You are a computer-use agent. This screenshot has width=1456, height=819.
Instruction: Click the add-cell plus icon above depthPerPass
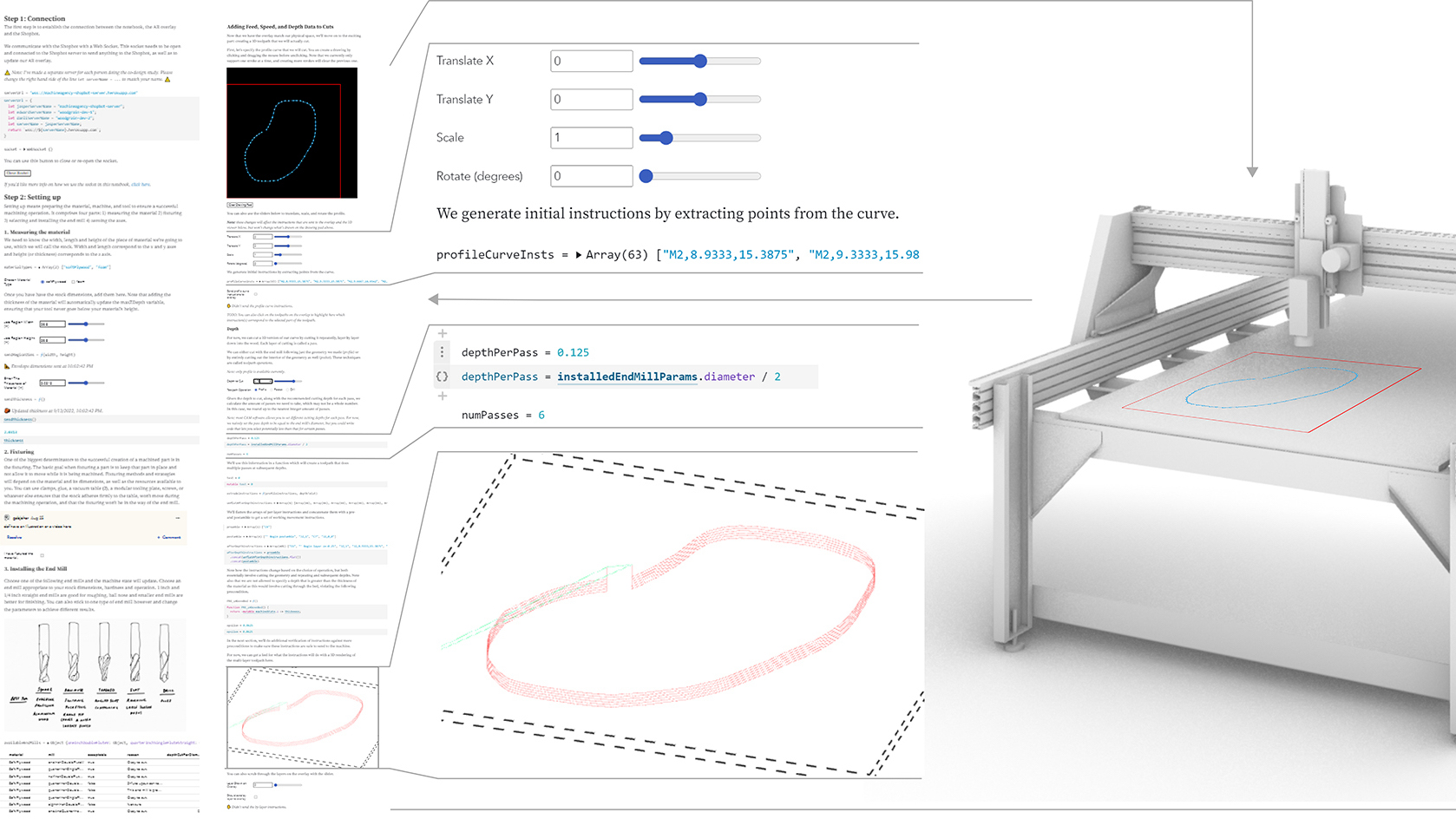pos(443,334)
